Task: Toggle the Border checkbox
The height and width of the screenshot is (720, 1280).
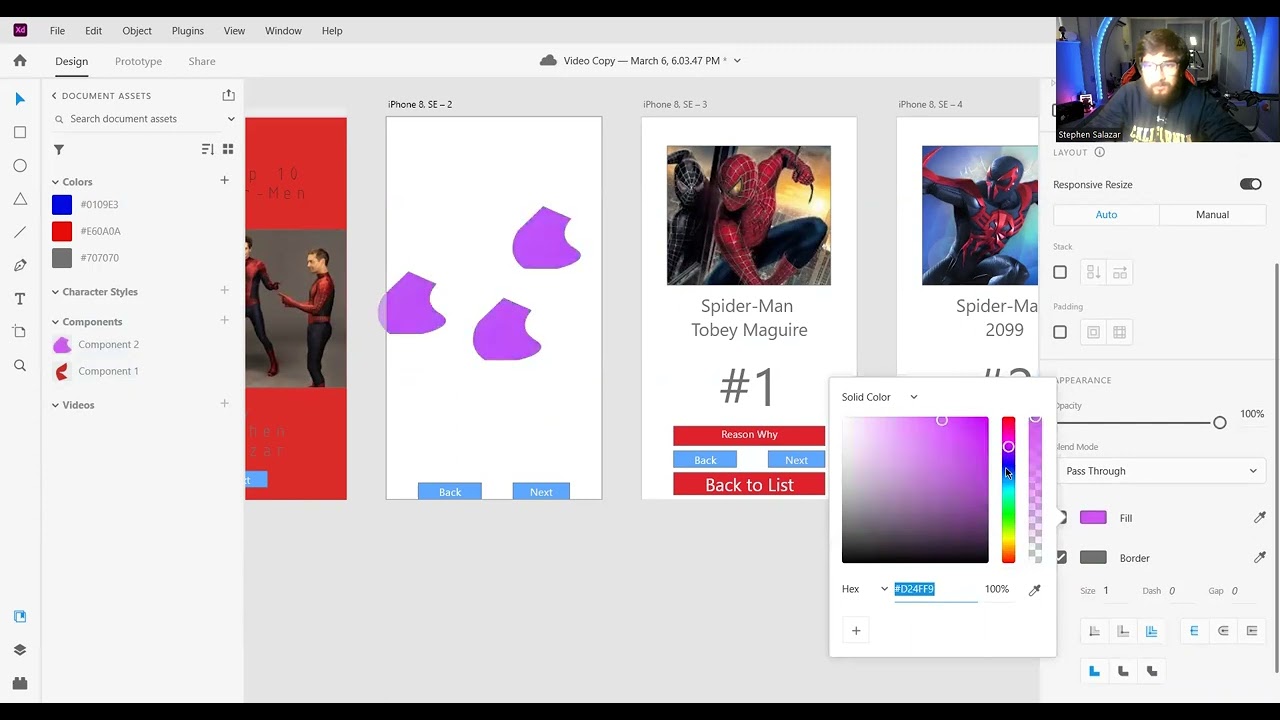Action: (x=1061, y=557)
